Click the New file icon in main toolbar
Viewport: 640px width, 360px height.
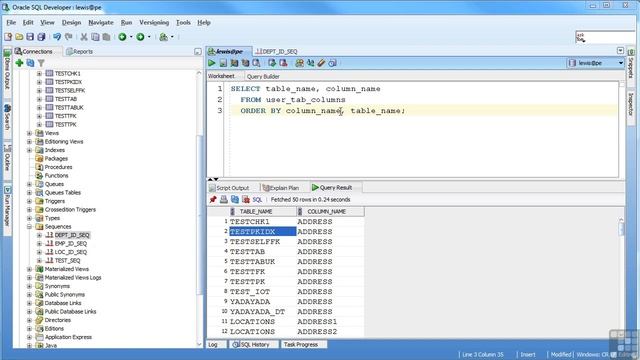pyautogui.click(x=8, y=37)
